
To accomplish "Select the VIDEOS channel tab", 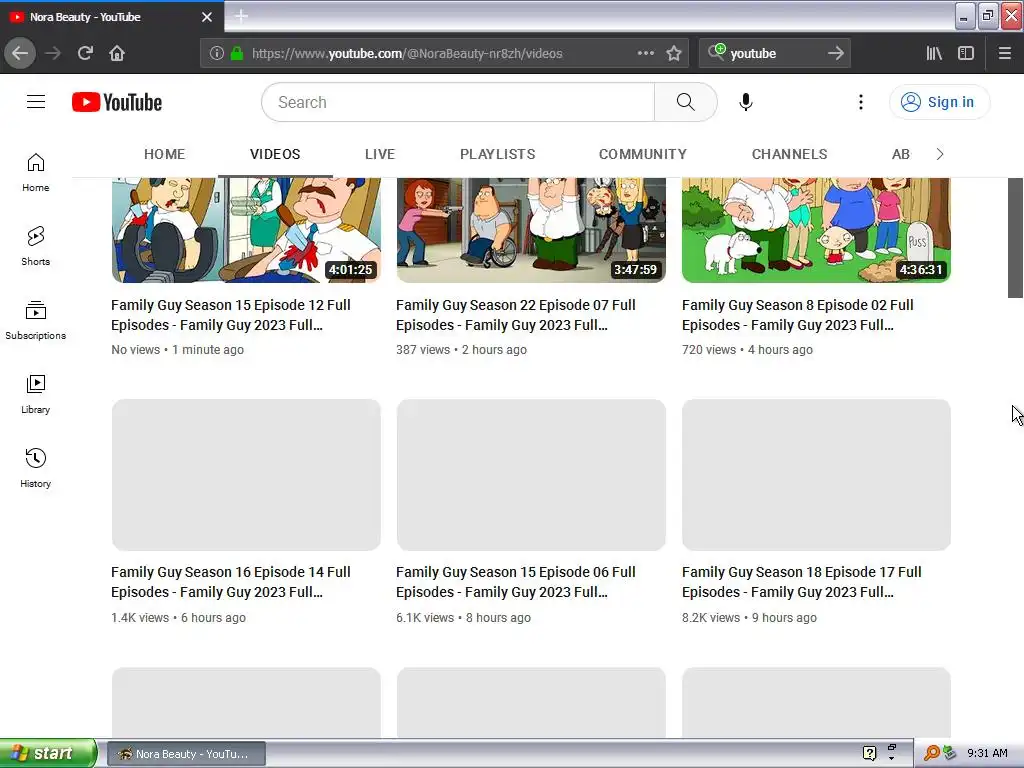I will 275,154.
